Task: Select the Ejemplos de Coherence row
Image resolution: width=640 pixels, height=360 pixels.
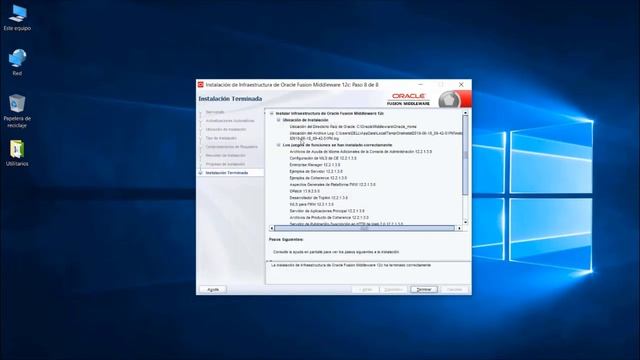Action: 318,178
